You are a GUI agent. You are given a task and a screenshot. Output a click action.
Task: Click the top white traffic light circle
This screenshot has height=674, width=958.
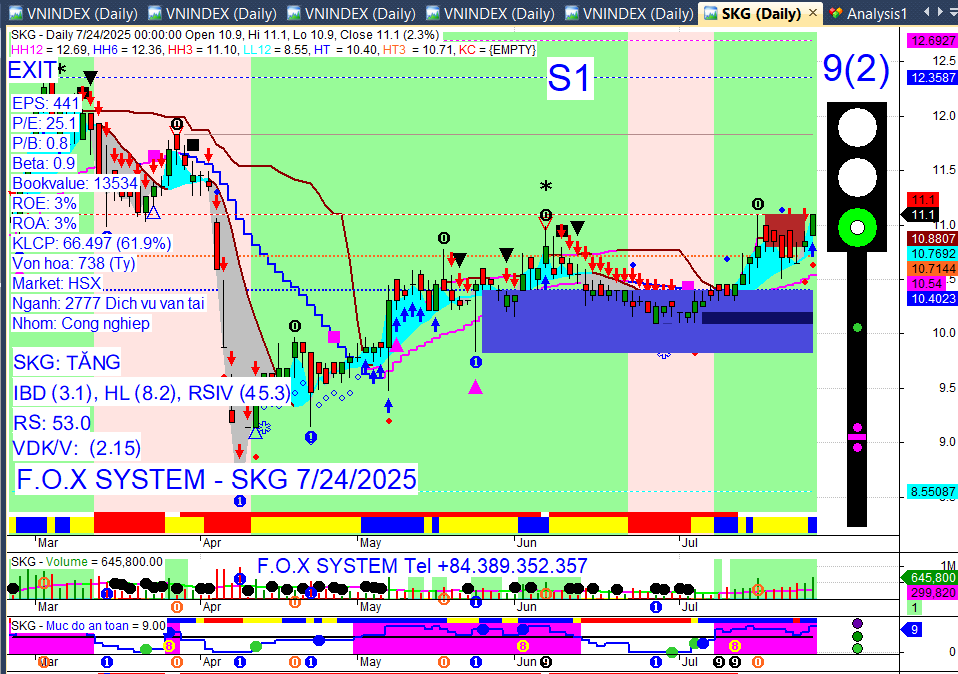tap(857, 127)
